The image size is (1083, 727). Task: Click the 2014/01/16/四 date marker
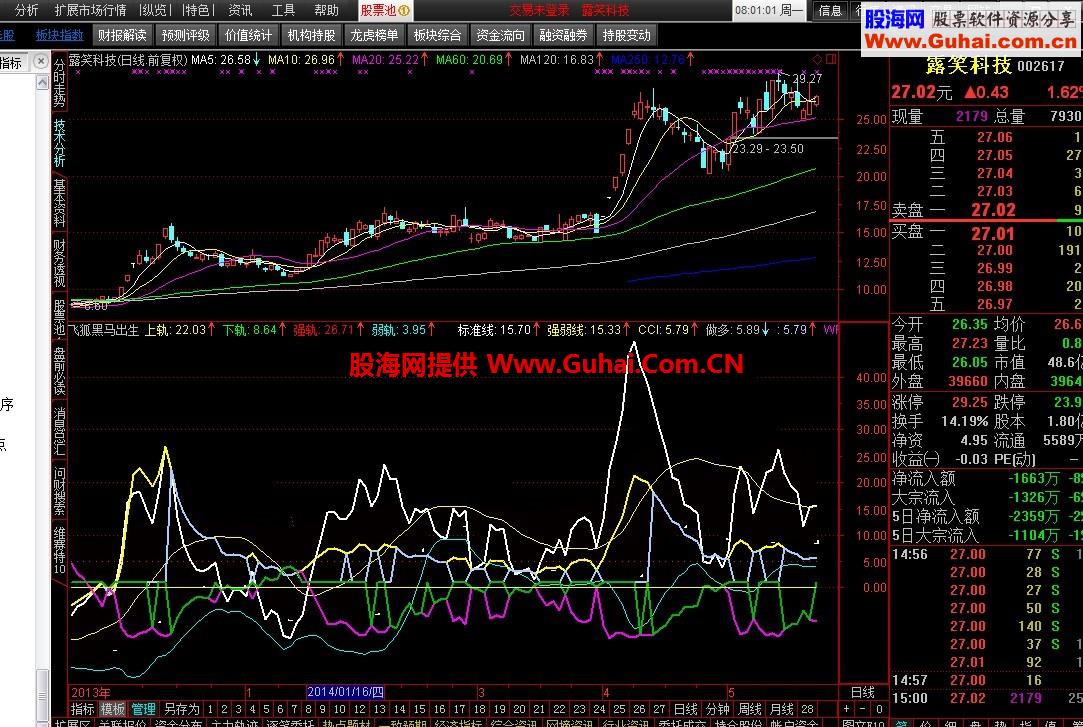[x=345, y=692]
